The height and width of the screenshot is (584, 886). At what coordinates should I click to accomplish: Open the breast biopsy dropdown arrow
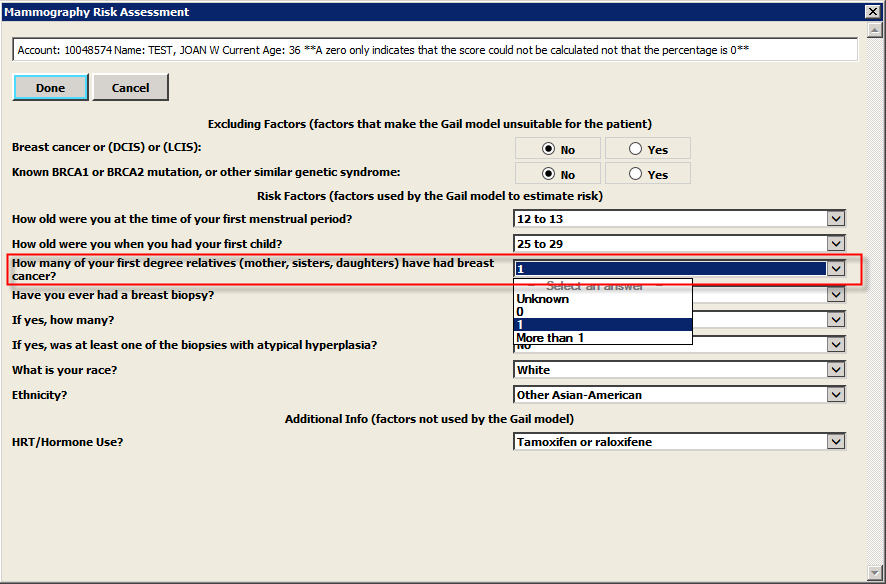pos(836,295)
